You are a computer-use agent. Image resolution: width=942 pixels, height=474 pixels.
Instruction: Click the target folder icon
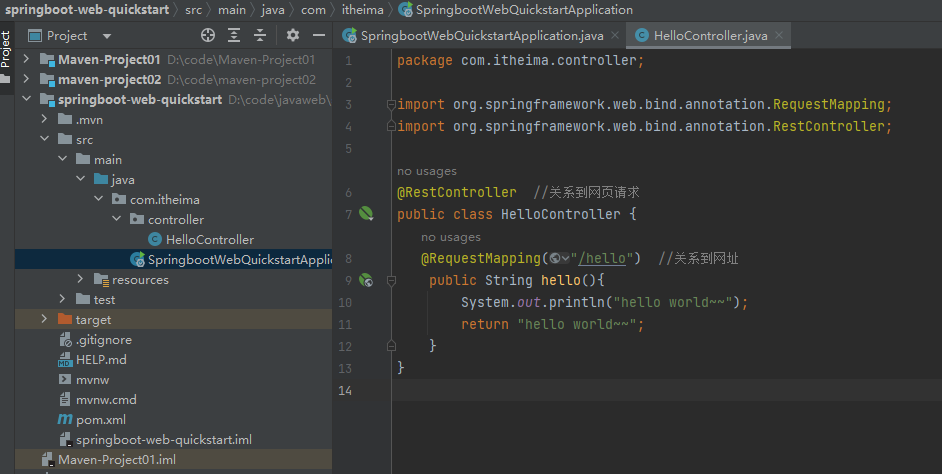(x=65, y=319)
